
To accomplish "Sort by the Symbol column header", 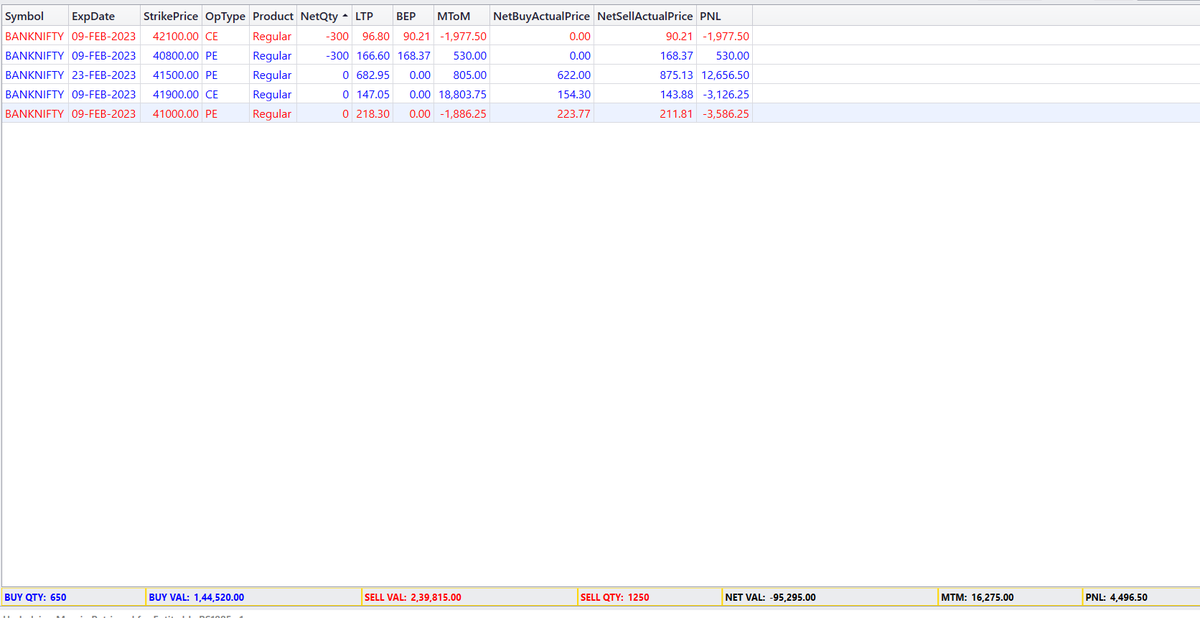I will [35, 16].
